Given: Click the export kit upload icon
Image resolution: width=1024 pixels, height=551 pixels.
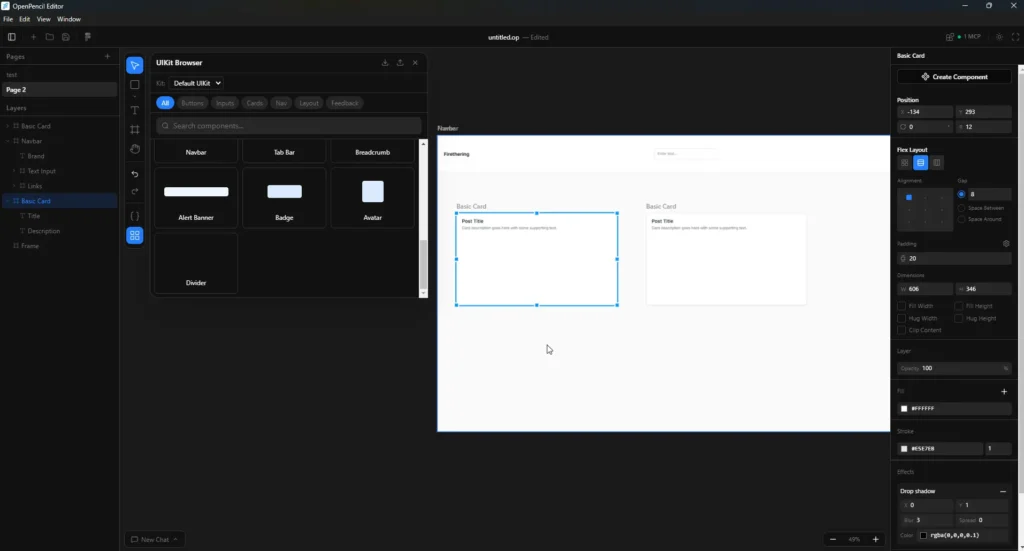Looking at the screenshot, I should 400,63.
